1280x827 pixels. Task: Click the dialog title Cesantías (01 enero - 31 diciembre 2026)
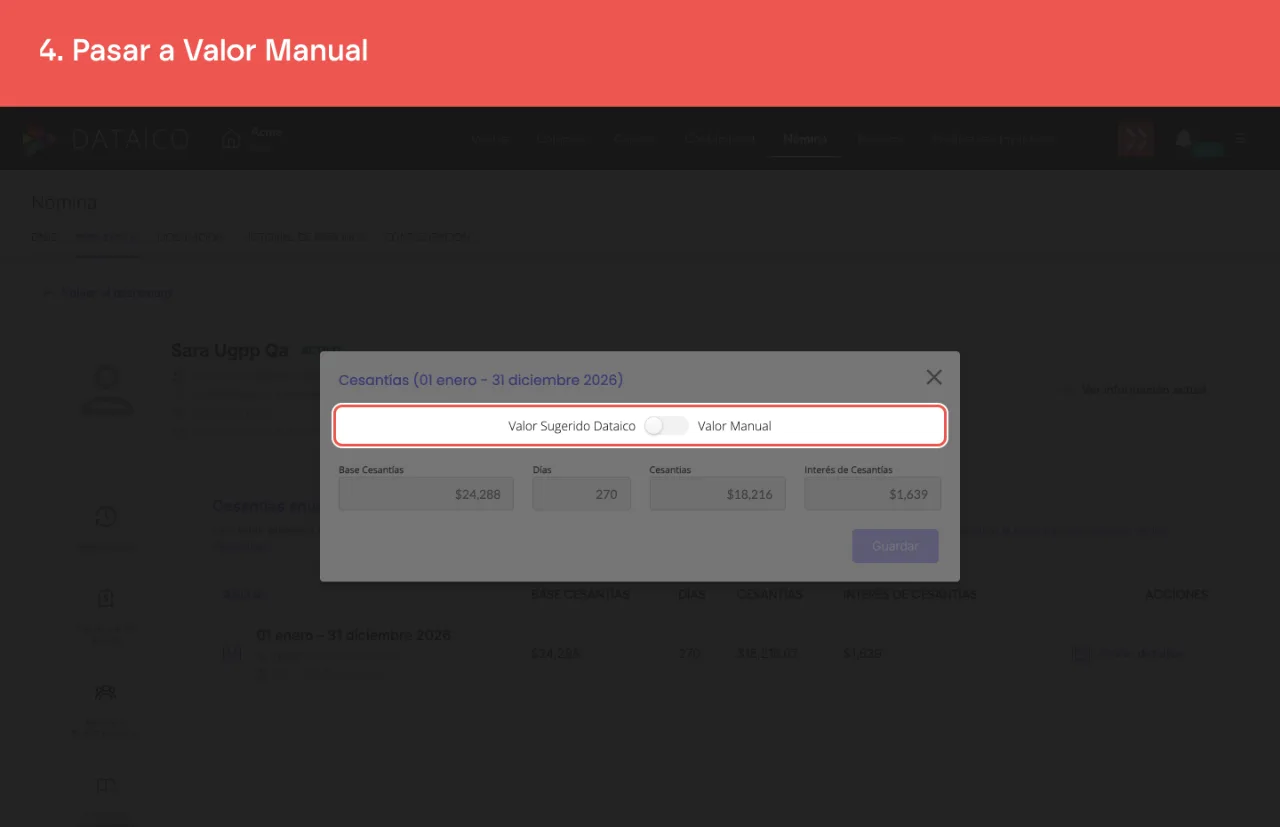click(x=481, y=380)
